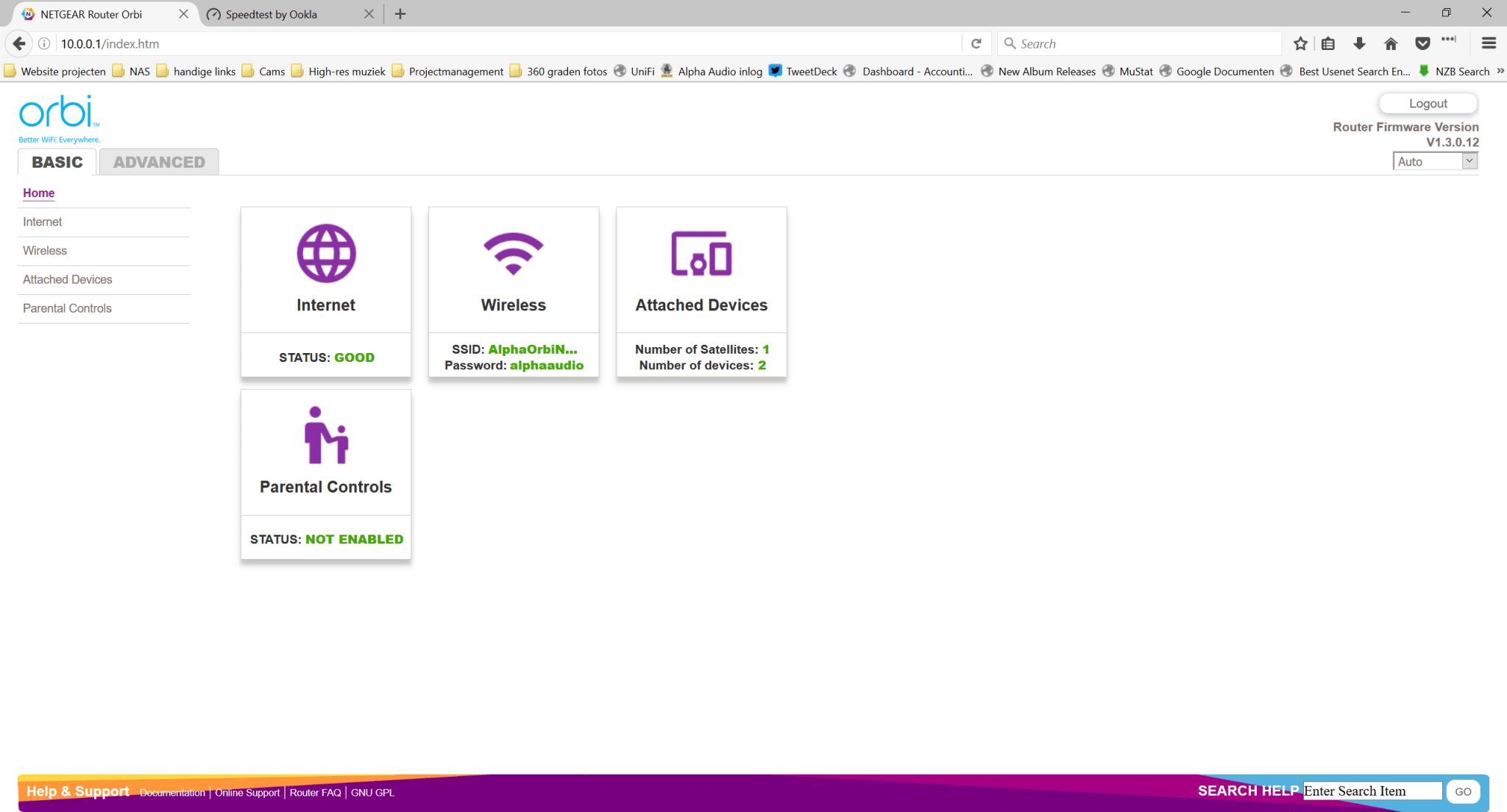Open a new tab with the plus icon
Image resolution: width=1507 pixels, height=812 pixels.
[x=400, y=14]
